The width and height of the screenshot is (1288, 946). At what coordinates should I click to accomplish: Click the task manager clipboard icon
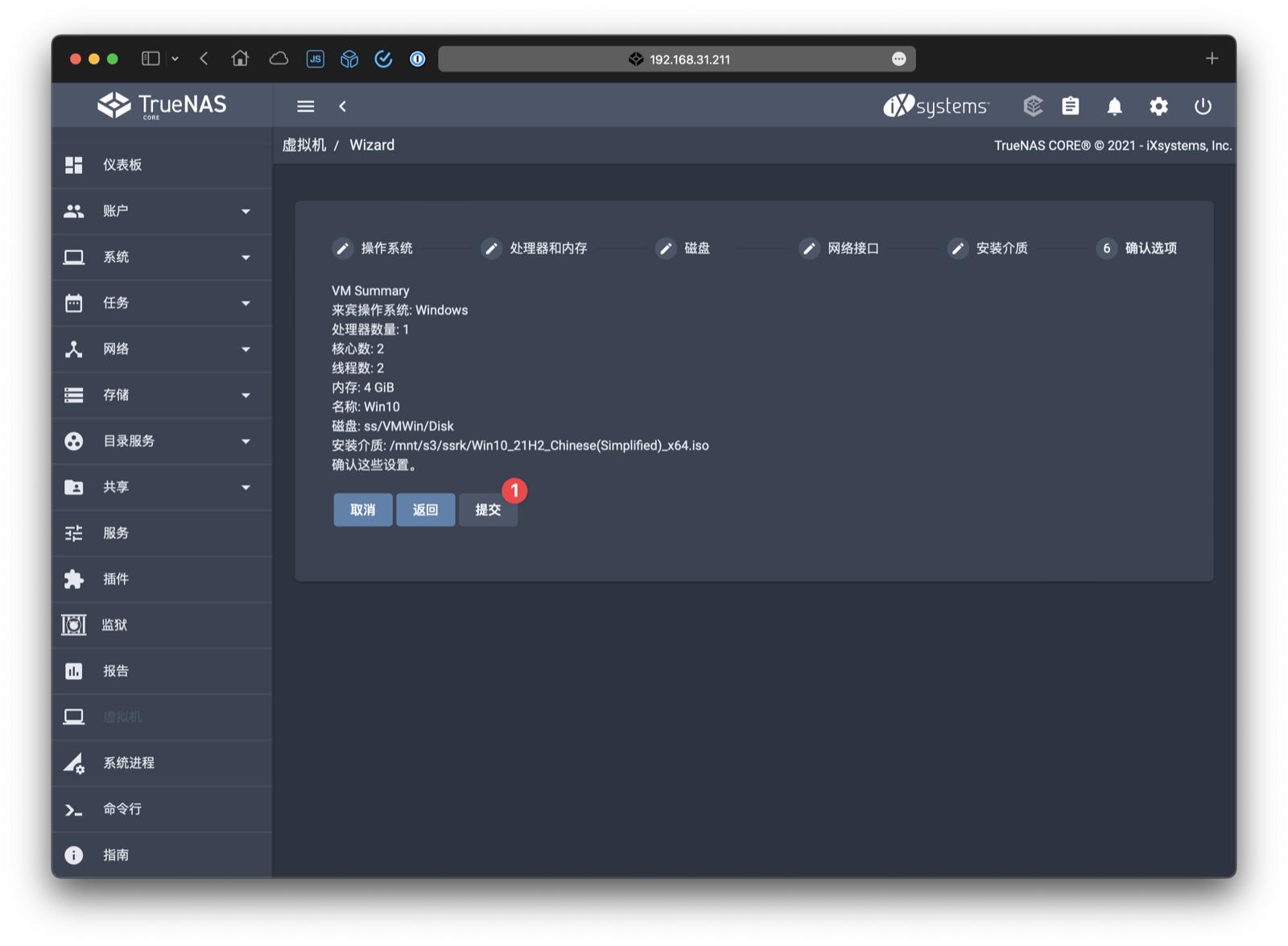[x=1071, y=105]
